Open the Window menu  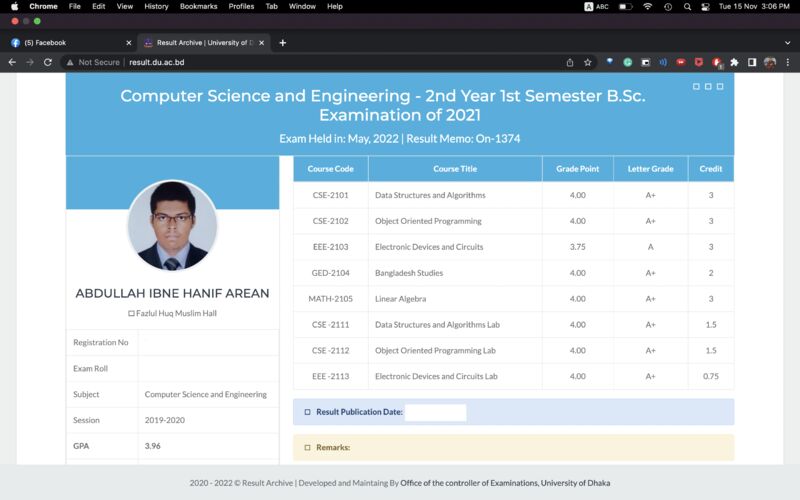click(x=302, y=7)
